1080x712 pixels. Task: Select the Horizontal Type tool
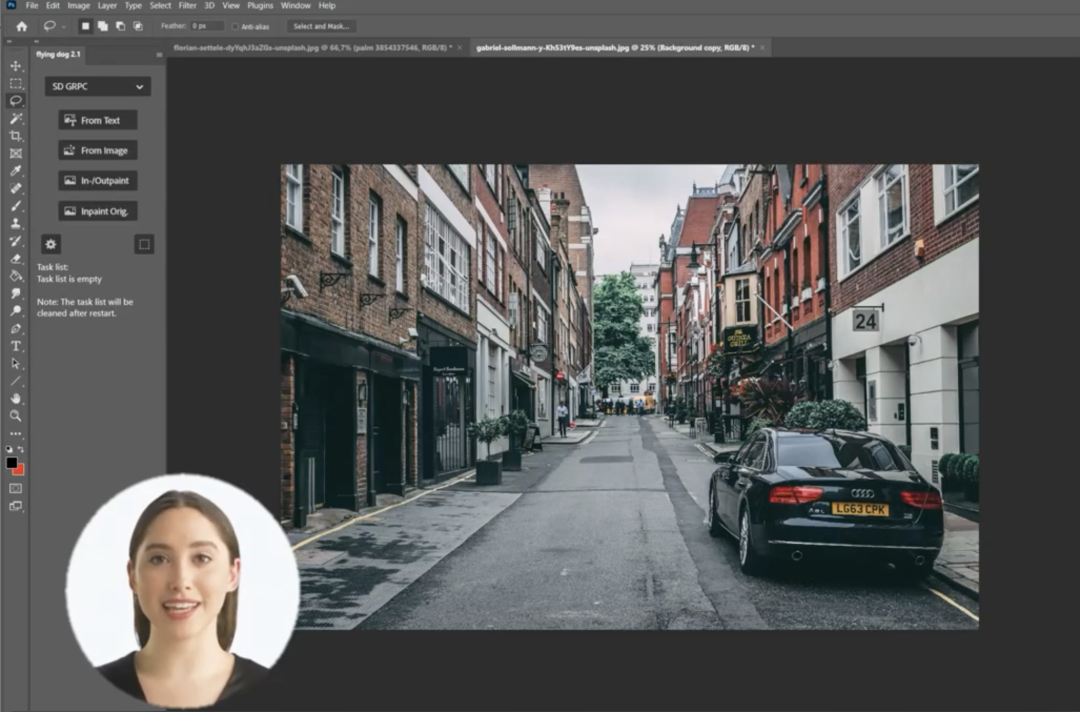[16, 345]
